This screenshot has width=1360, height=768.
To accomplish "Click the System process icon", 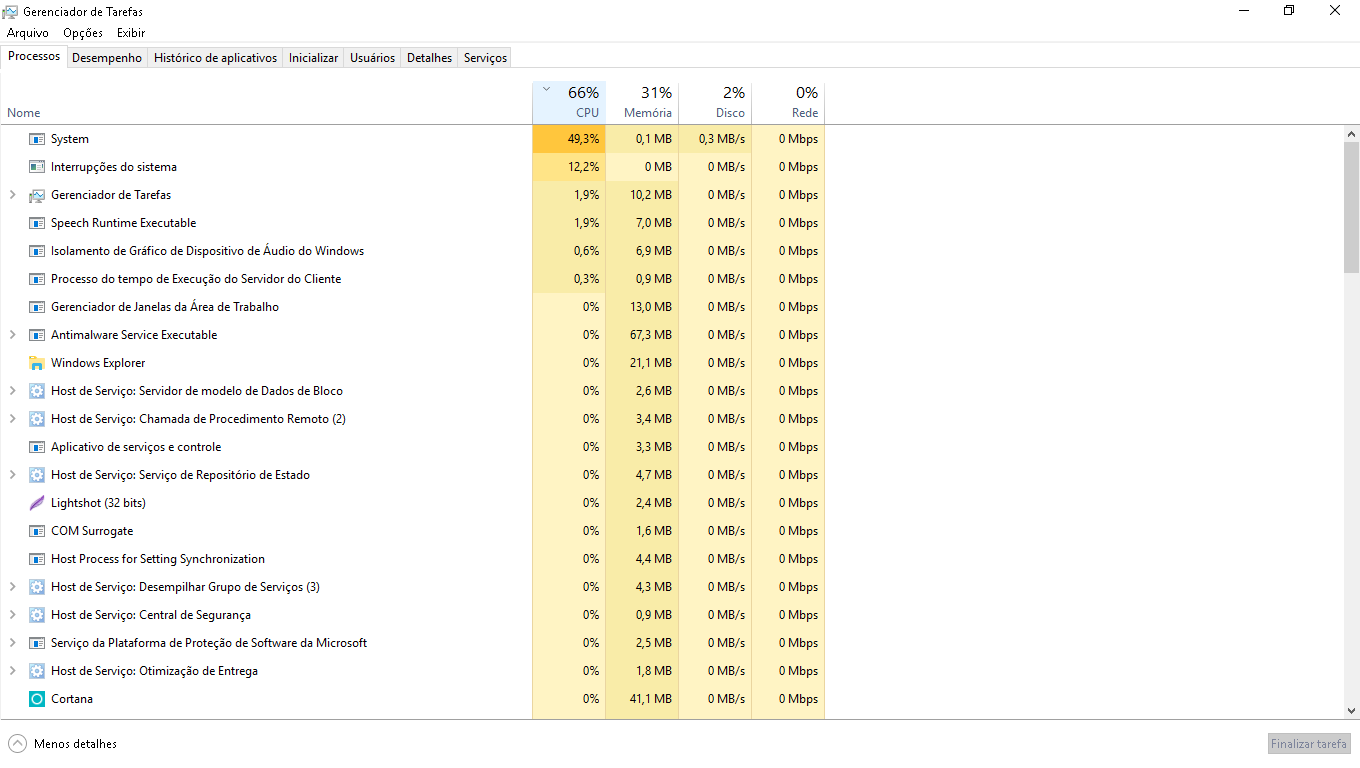I will click(37, 139).
